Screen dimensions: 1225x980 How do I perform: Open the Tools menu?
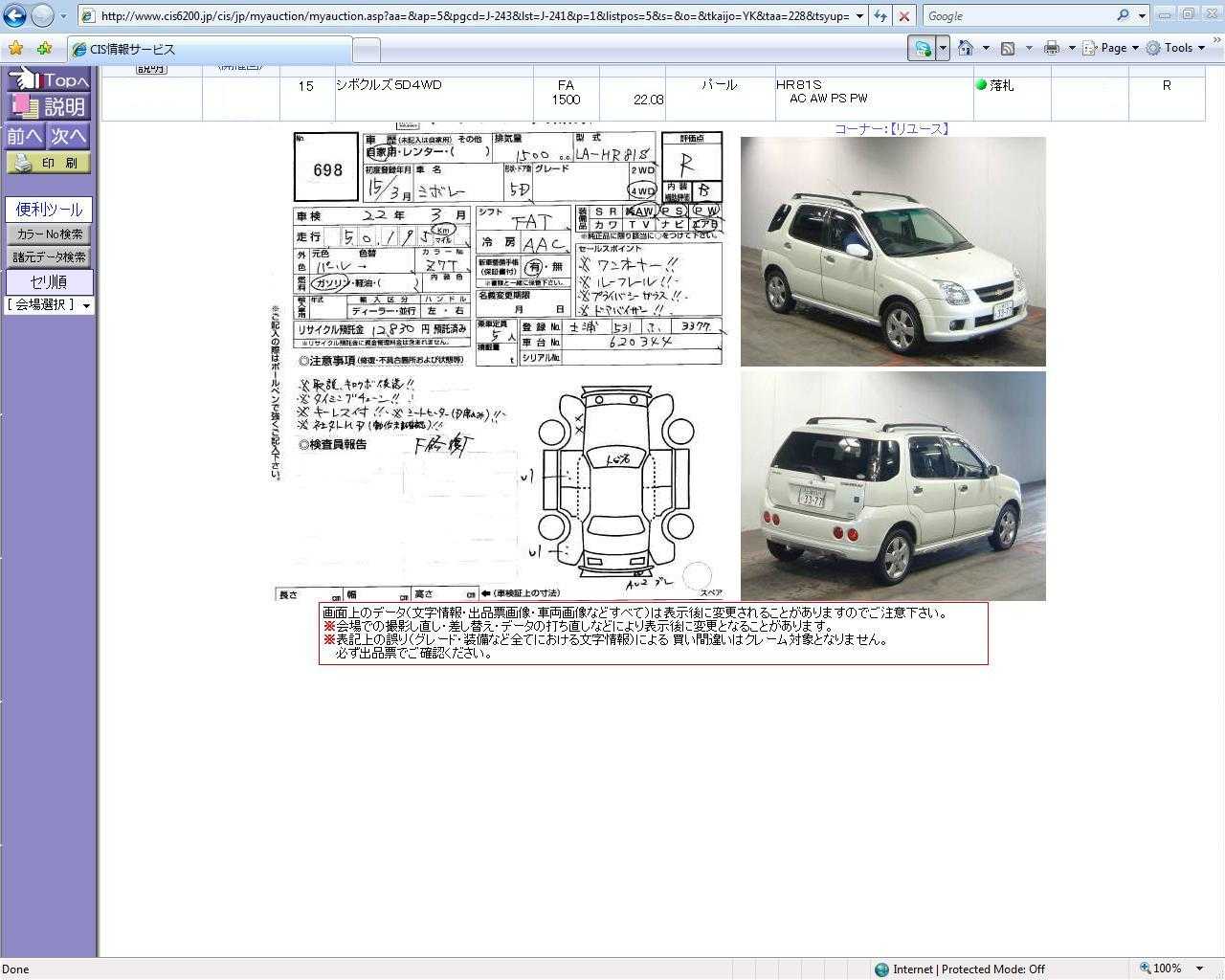tap(1176, 48)
